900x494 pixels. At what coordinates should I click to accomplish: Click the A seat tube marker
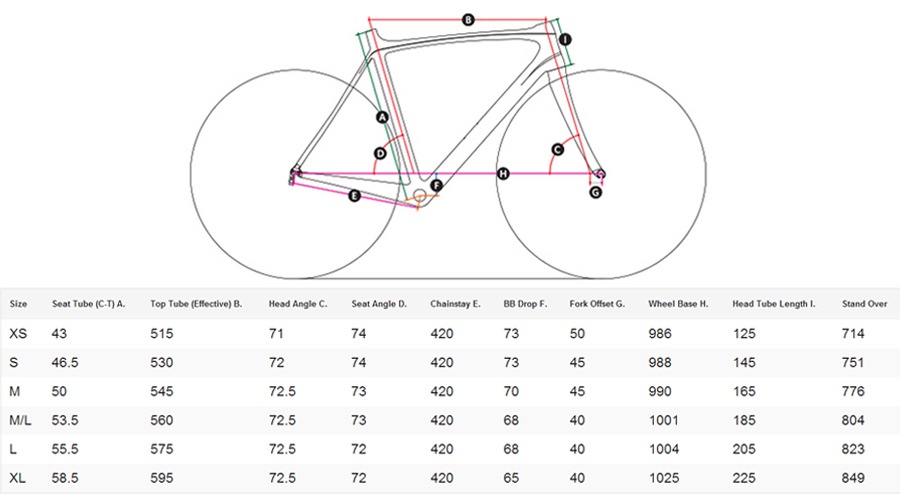[x=382, y=118]
